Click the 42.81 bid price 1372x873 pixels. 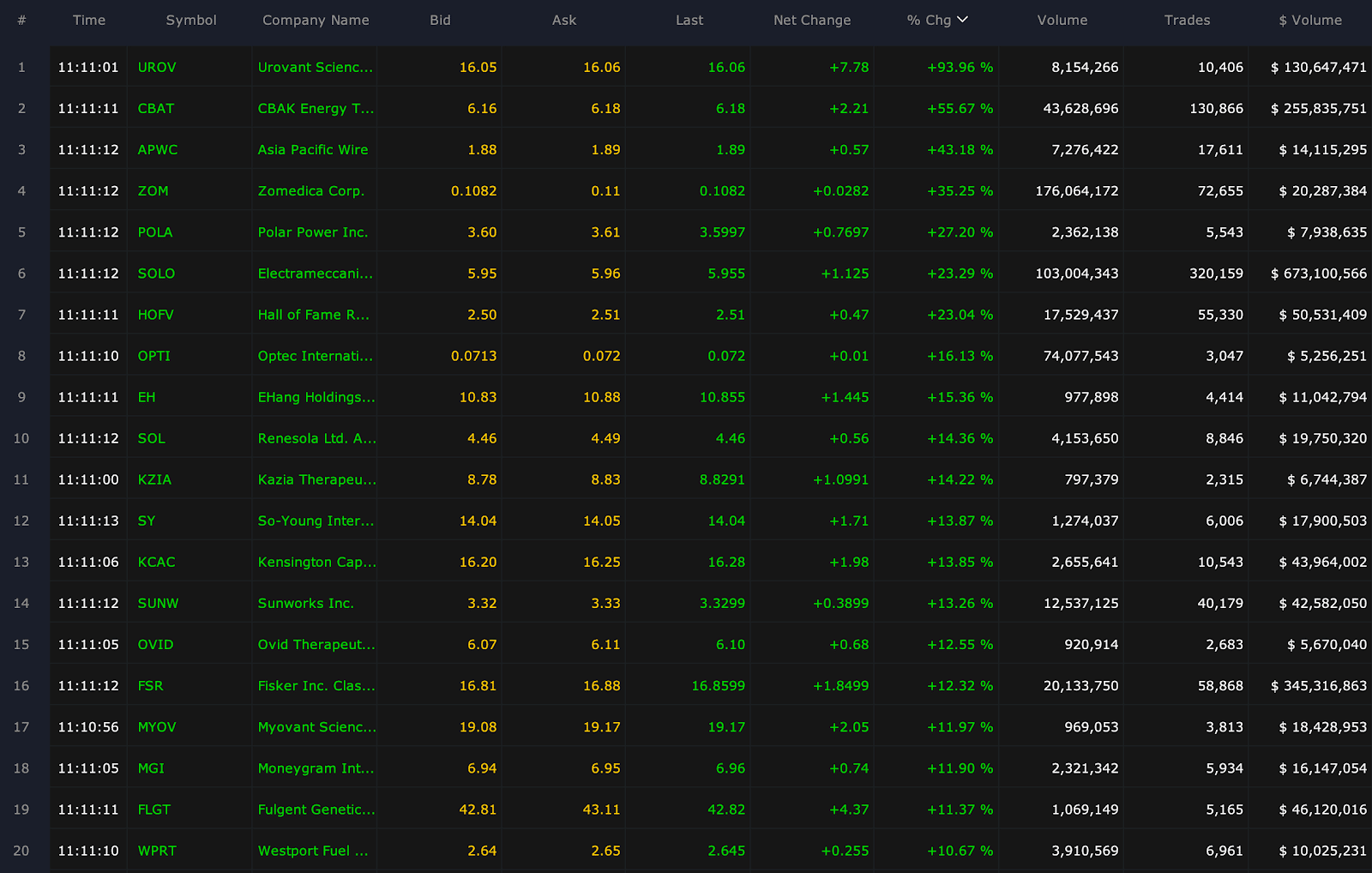pyautogui.click(x=478, y=809)
